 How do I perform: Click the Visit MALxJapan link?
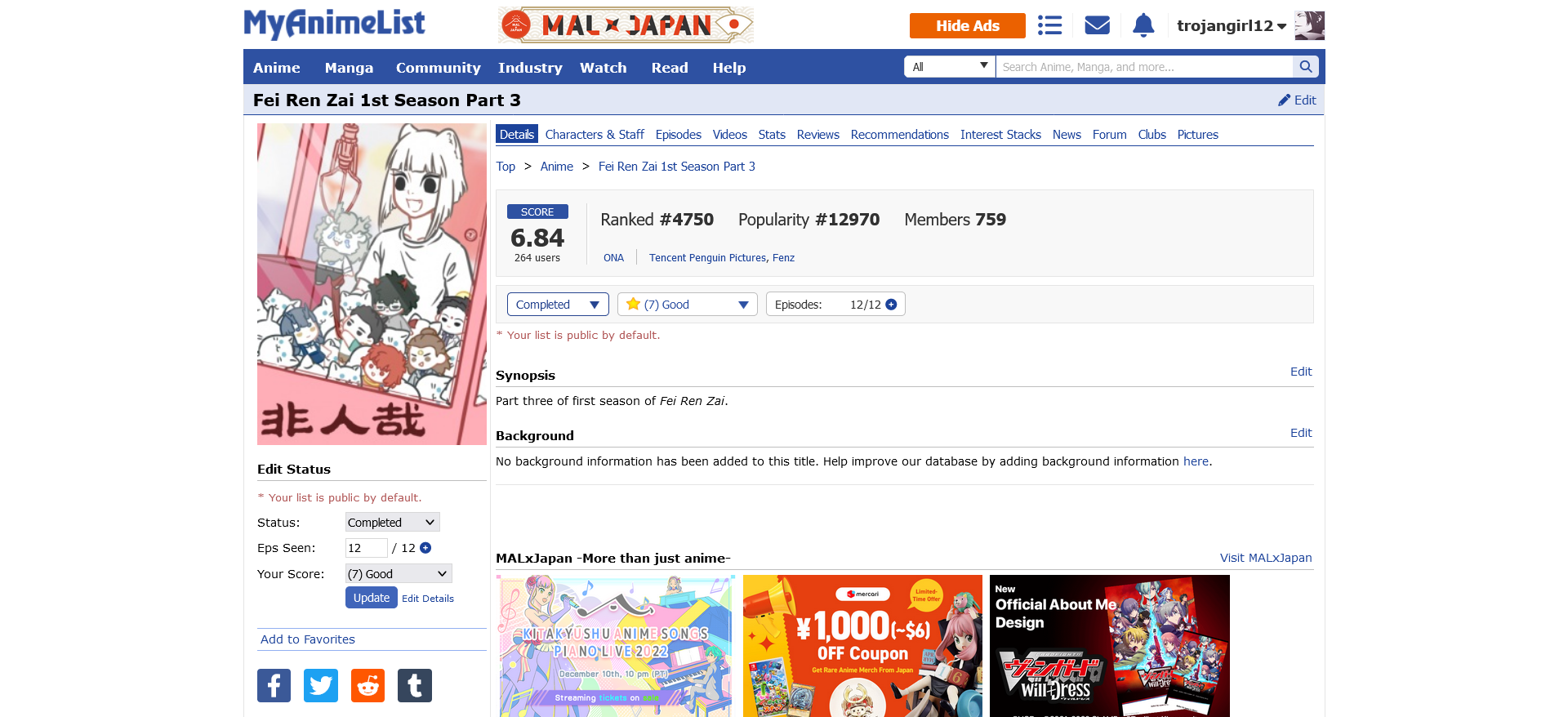(x=1266, y=558)
